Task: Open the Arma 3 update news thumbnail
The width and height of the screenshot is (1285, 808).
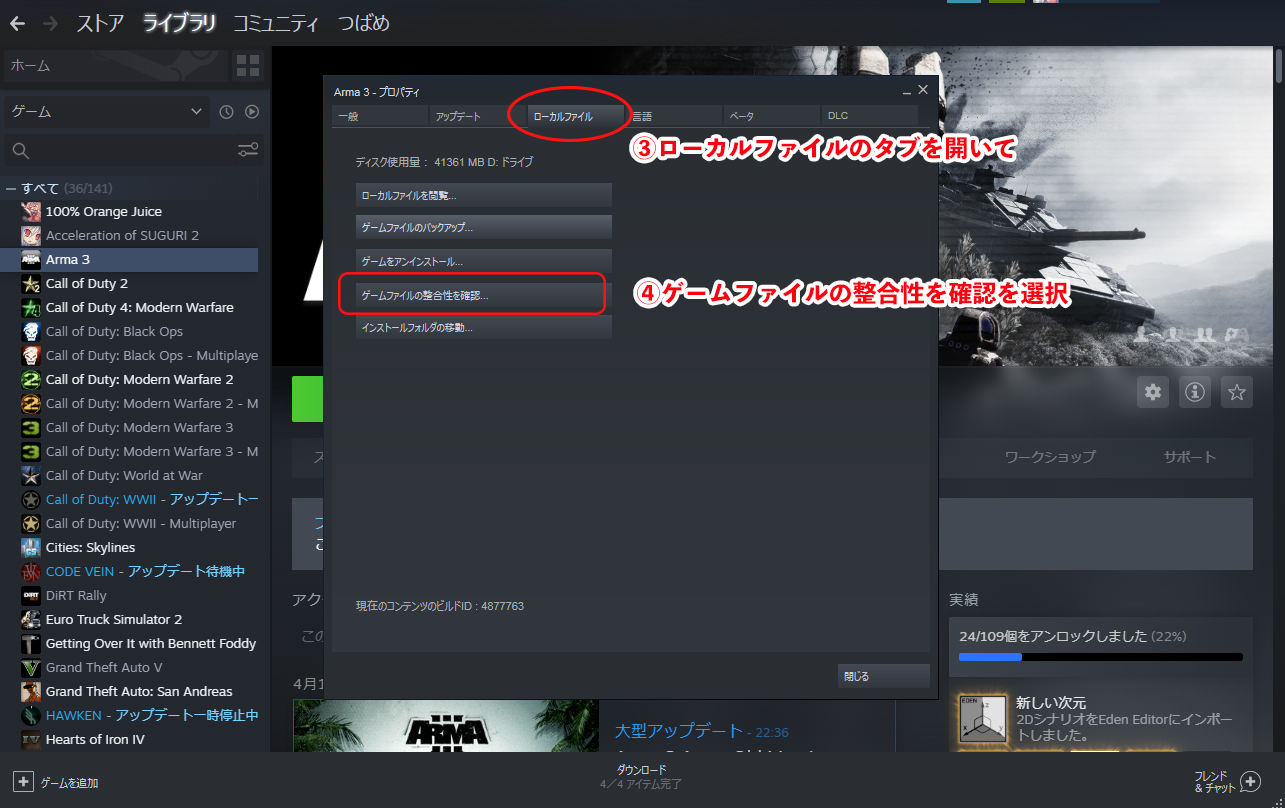Action: [x=445, y=727]
